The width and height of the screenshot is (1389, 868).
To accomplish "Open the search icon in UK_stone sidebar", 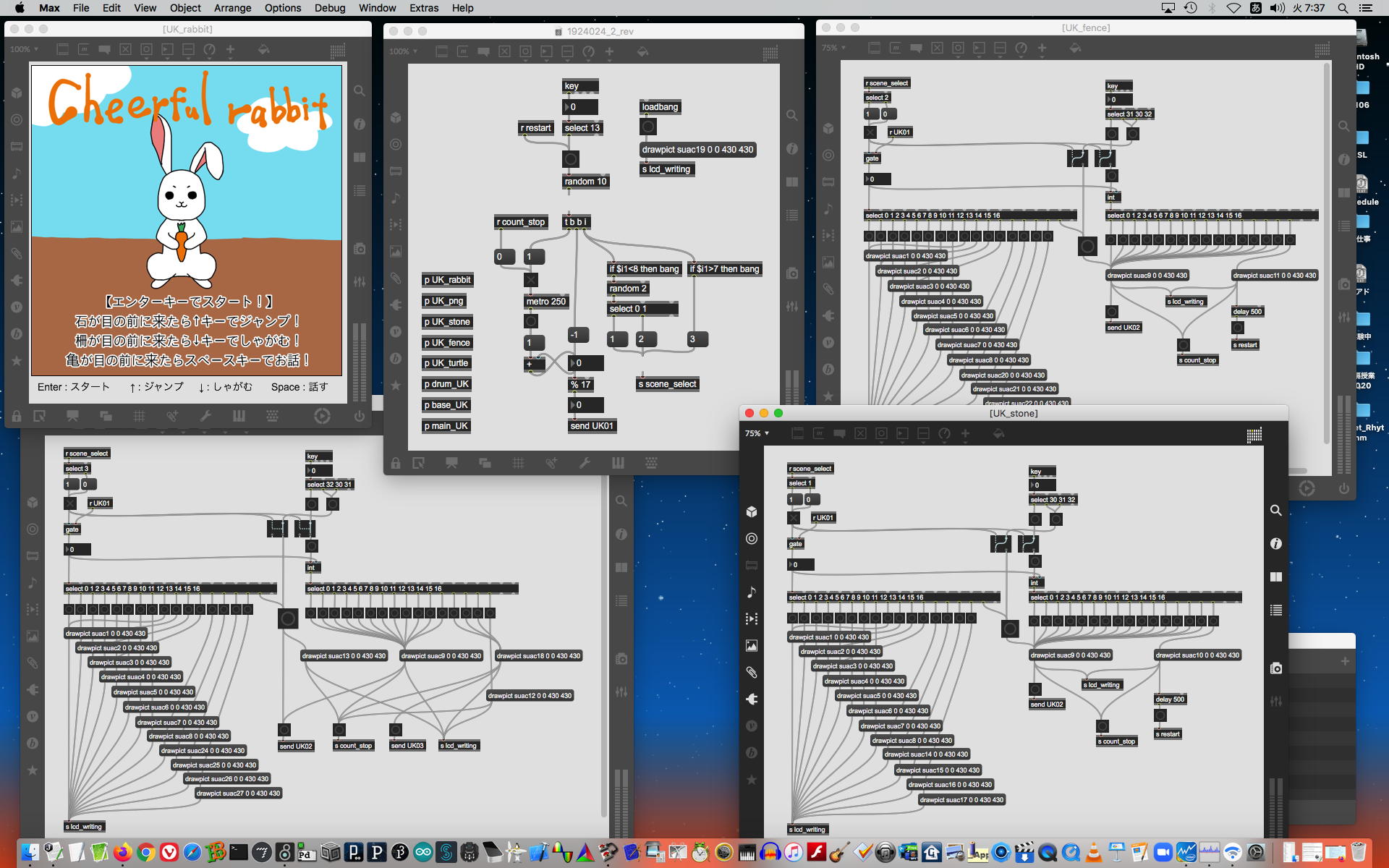I will (x=1276, y=510).
